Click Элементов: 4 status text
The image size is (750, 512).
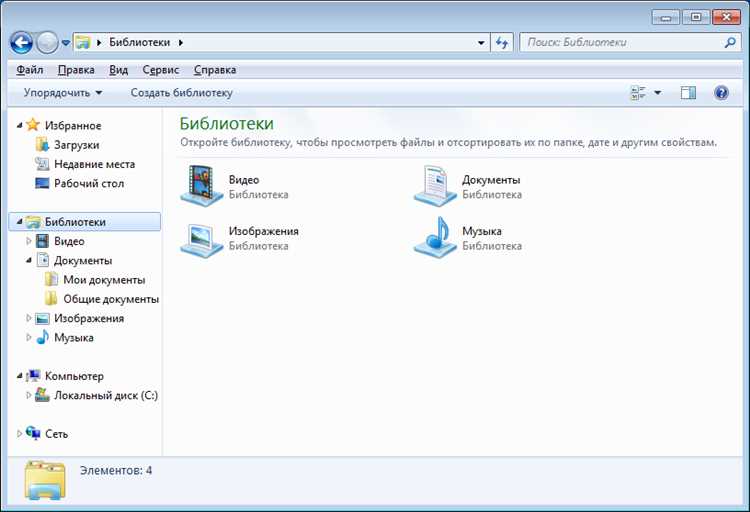[x=116, y=470]
